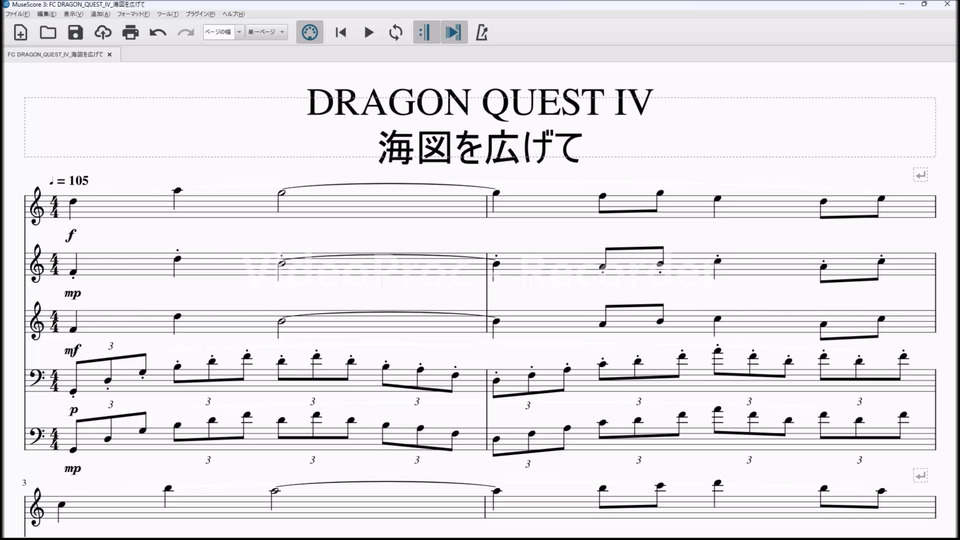Screen dimensions: 960x540
Task: Open the ツール menu
Action: [168, 14]
